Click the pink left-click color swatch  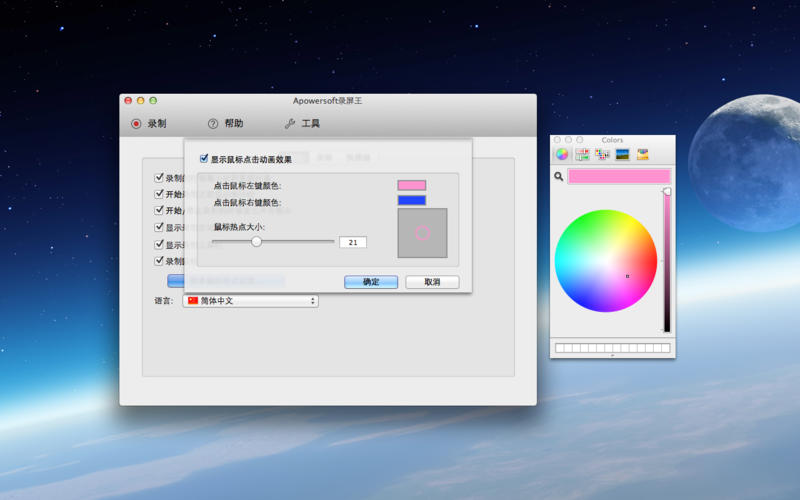411,185
